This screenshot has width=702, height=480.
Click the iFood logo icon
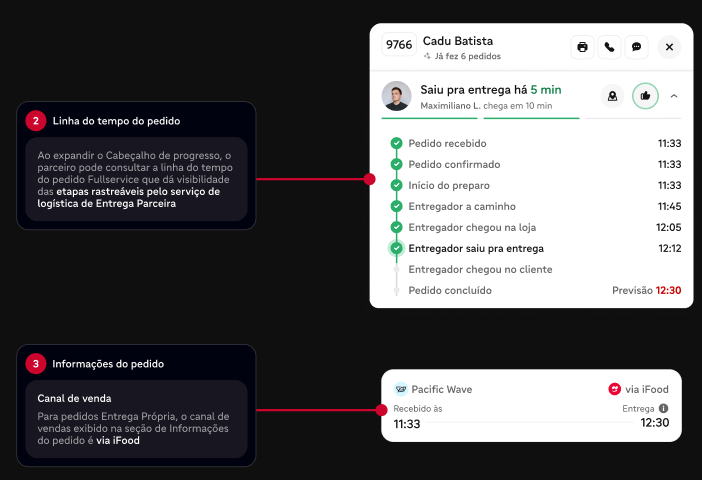pyautogui.click(x=614, y=389)
